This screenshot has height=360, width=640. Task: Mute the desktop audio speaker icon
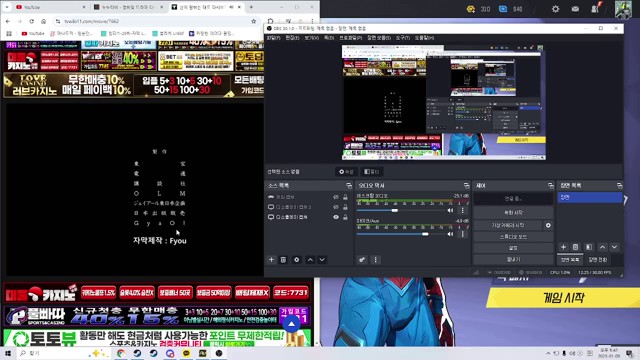450,211
